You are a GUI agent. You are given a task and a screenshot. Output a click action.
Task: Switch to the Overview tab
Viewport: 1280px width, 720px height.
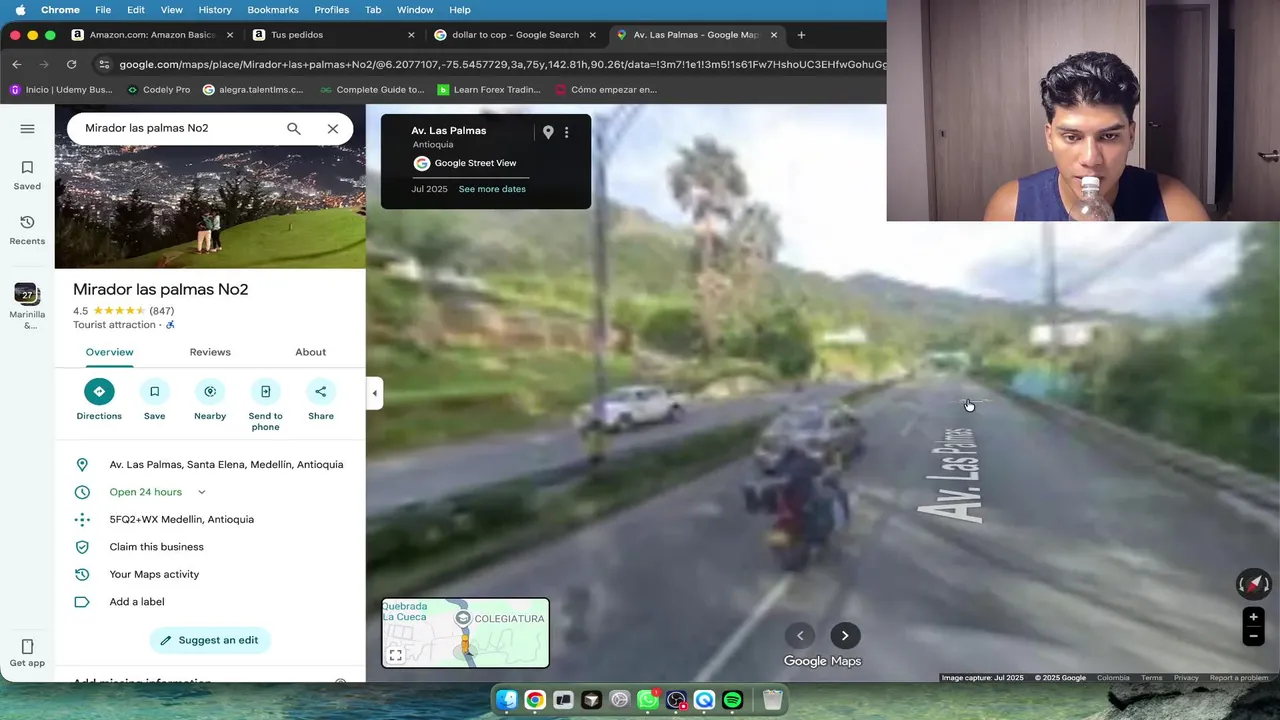(x=109, y=352)
